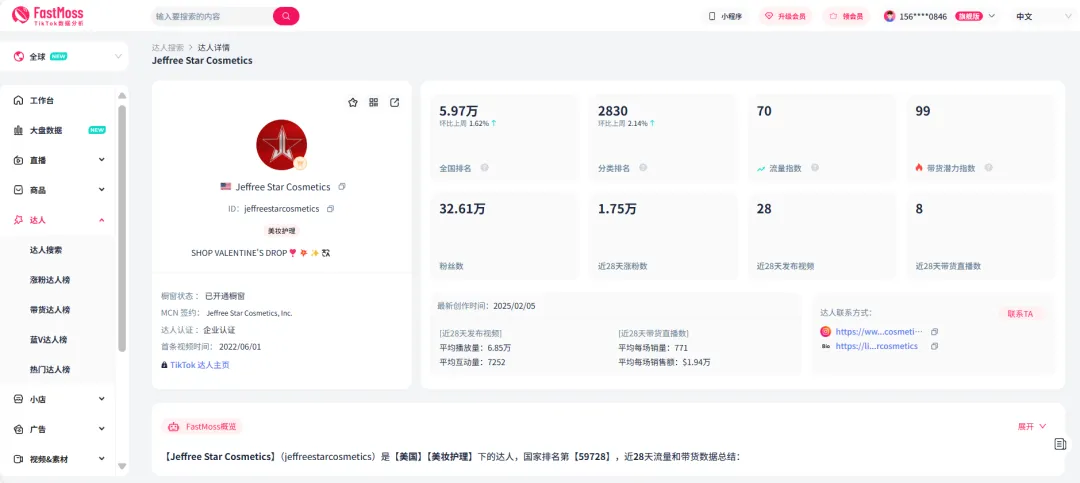This screenshot has width=1080, height=483.
Task: Click the sidebar scrollbar thumb
Action: coord(122,228)
